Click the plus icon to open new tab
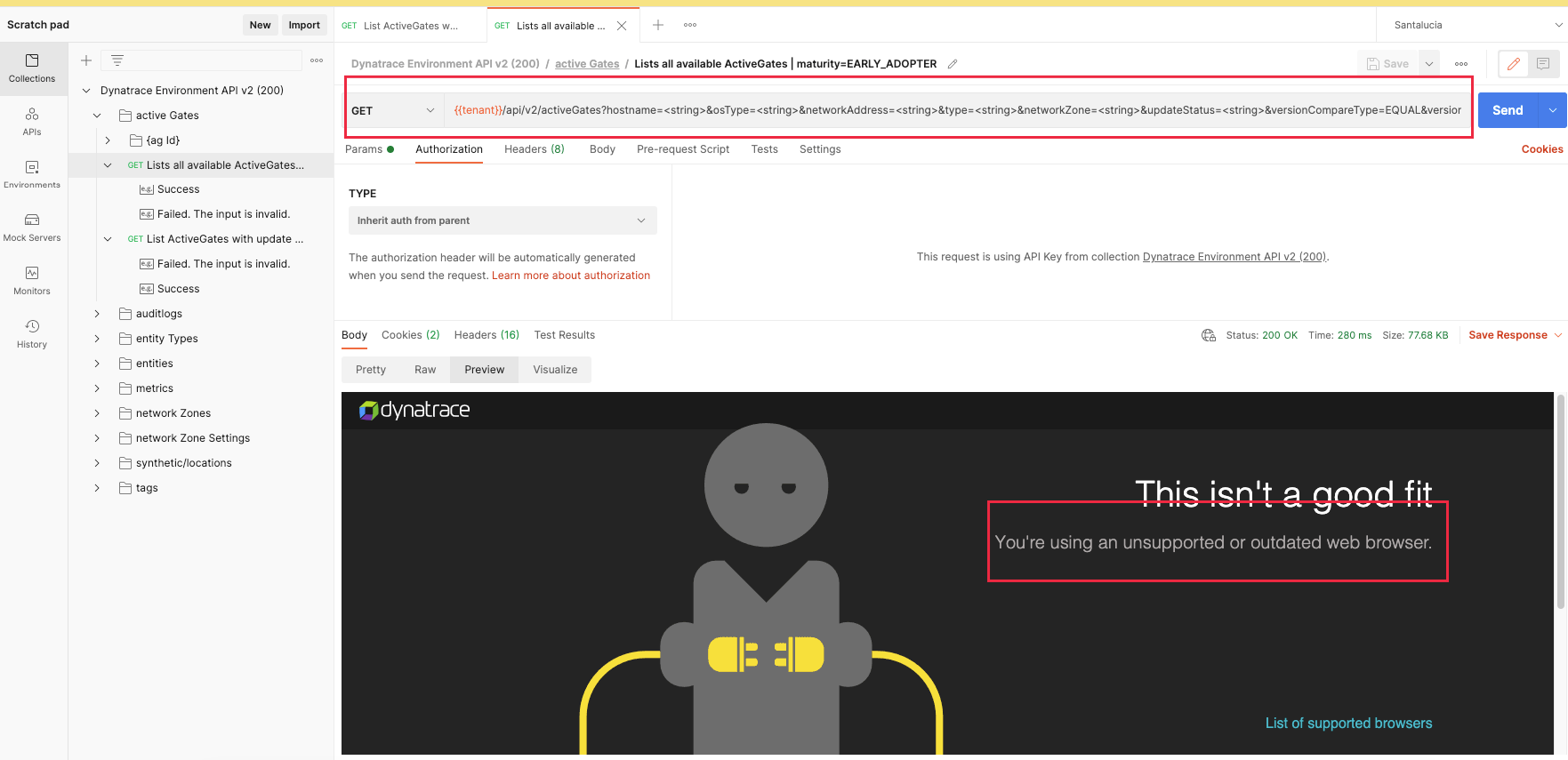This screenshot has height=760, width=1568. click(x=658, y=25)
